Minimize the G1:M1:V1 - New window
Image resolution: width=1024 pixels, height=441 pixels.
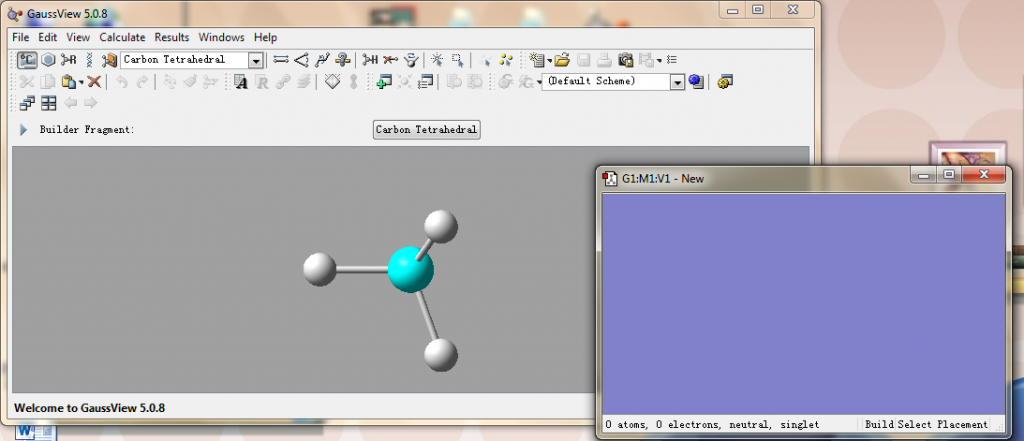(924, 175)
